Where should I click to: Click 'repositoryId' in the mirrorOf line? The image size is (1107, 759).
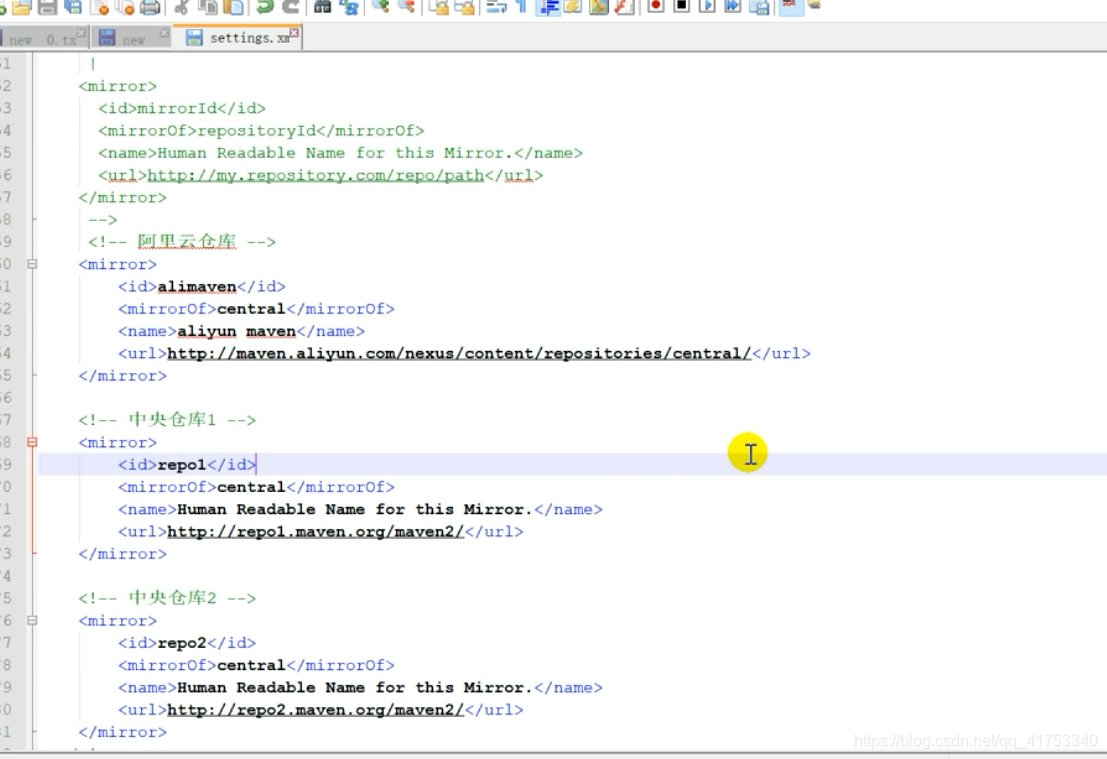[256, 131]
